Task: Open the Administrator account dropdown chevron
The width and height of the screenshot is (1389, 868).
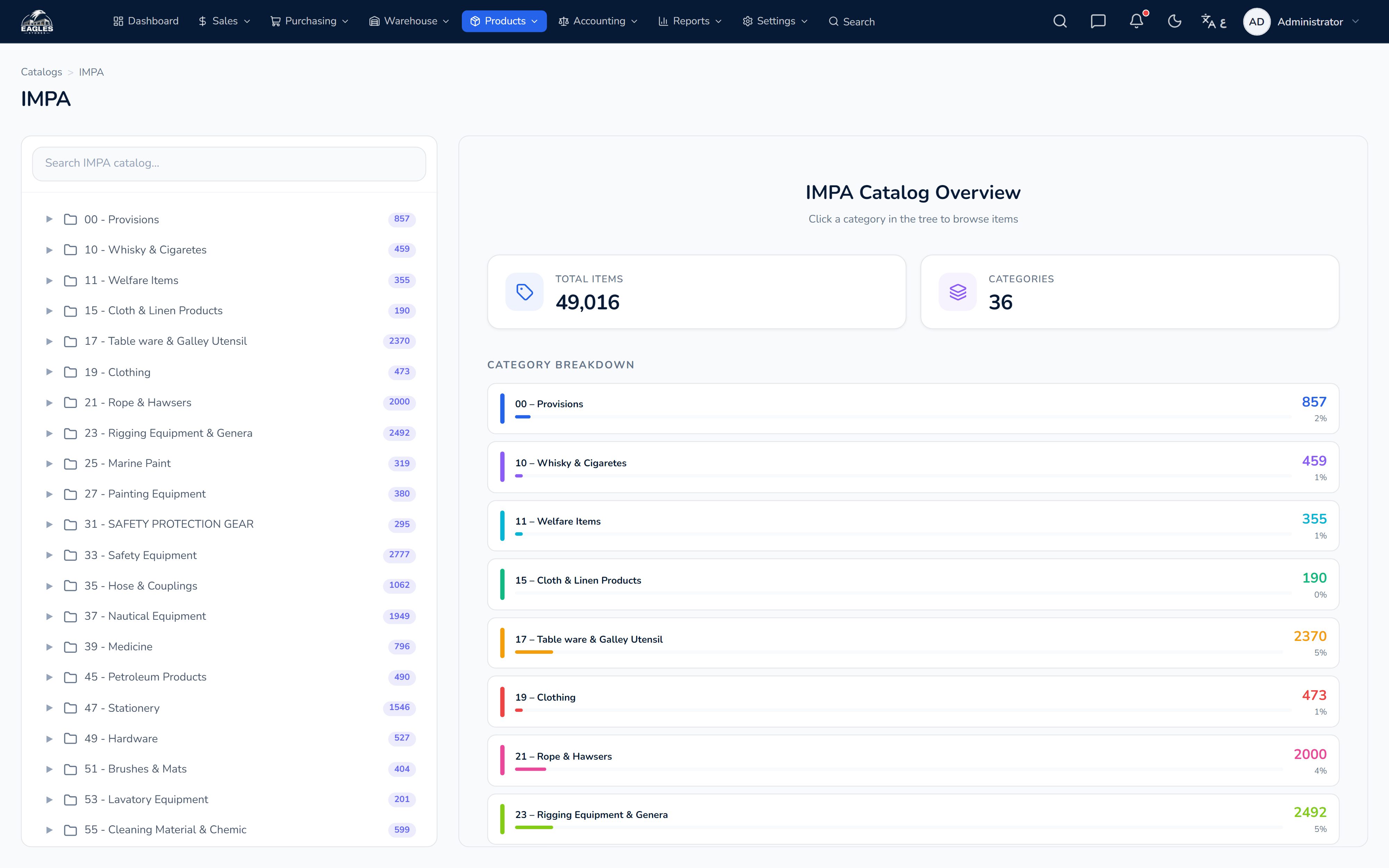Action: click(1356, 22)
